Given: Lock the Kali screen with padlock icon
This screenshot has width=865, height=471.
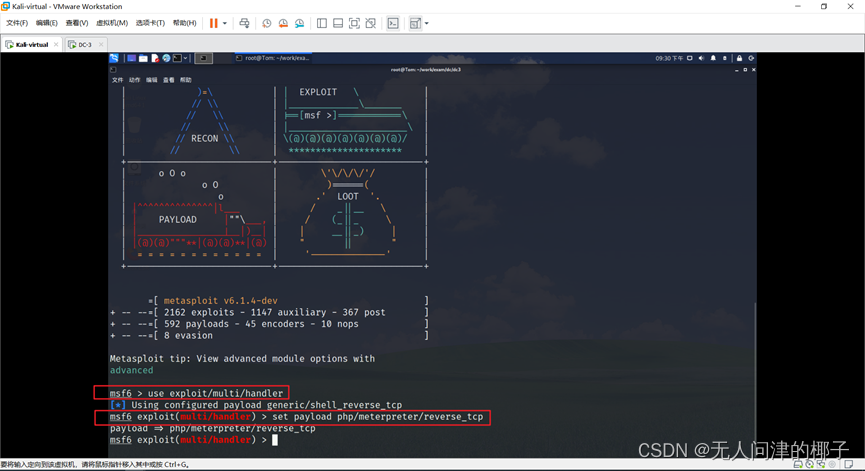Looking at the screenshot, I should (739, 58).
